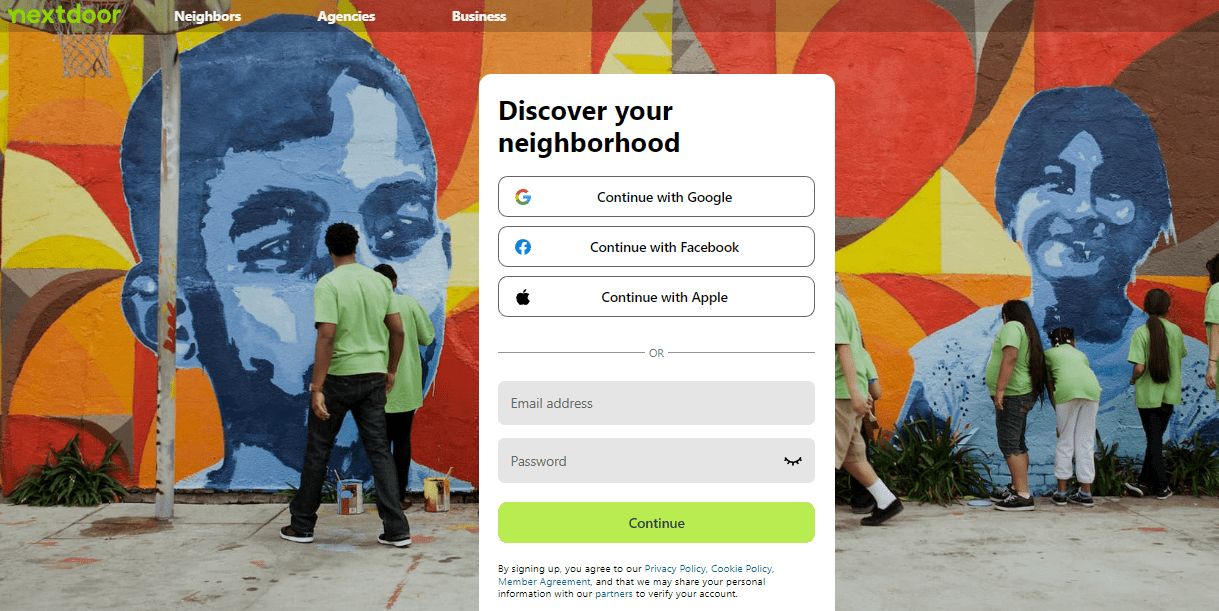Click the Facebook logo icon
The height and width of the screenshot is (611, 1219).
tap(523, 247)
